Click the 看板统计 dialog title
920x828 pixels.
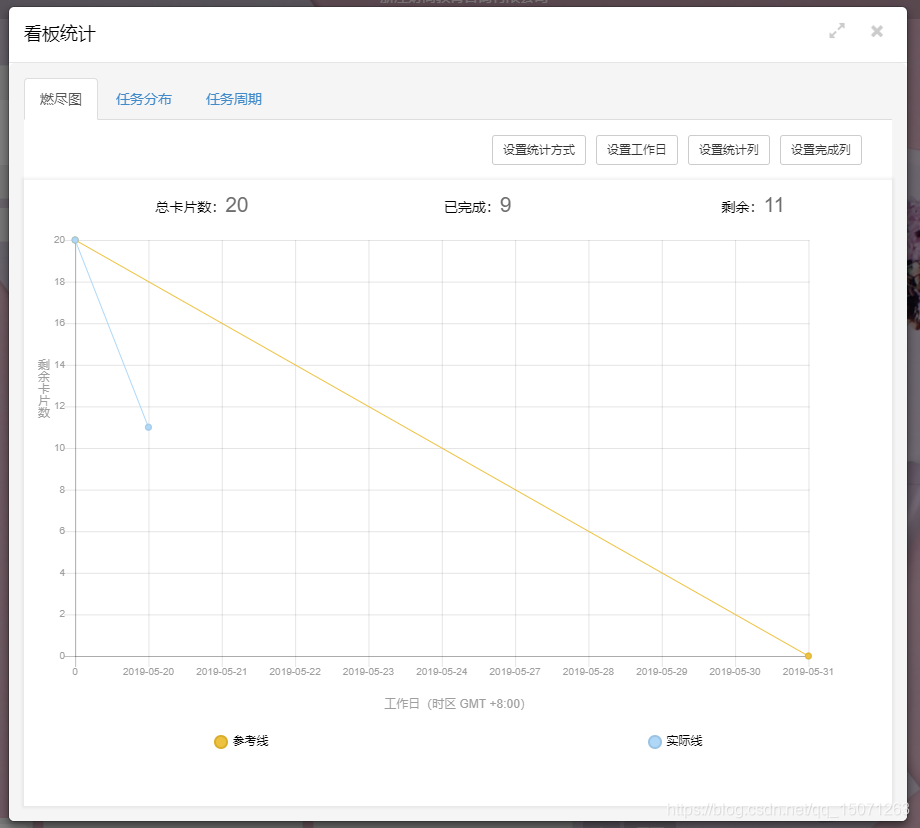pyautogui.click(x=59, y=34)
